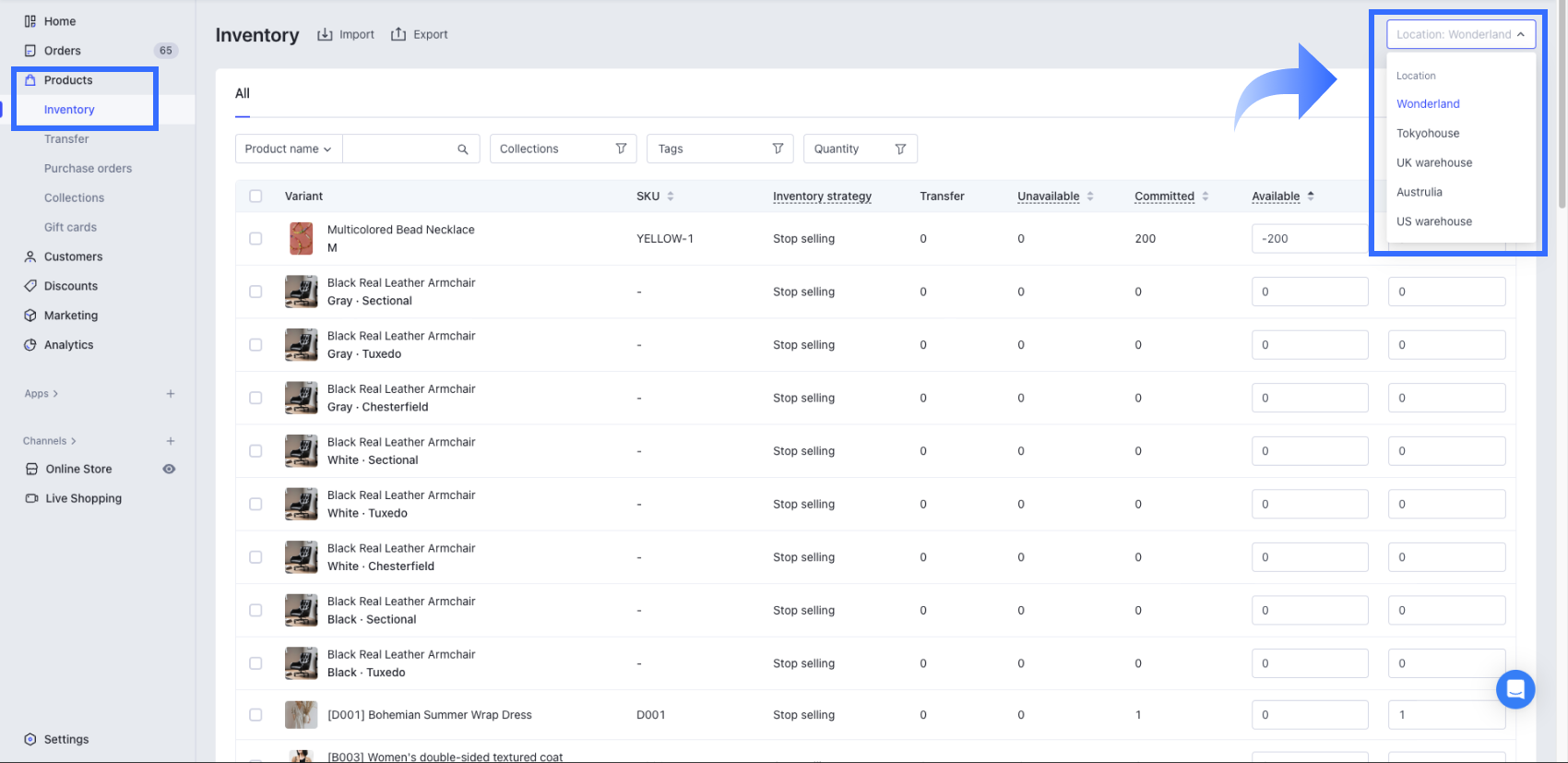Click the Available field showing -200
The width and height of the screenshot is (1568, 763).
click(x=1308, y=239)
